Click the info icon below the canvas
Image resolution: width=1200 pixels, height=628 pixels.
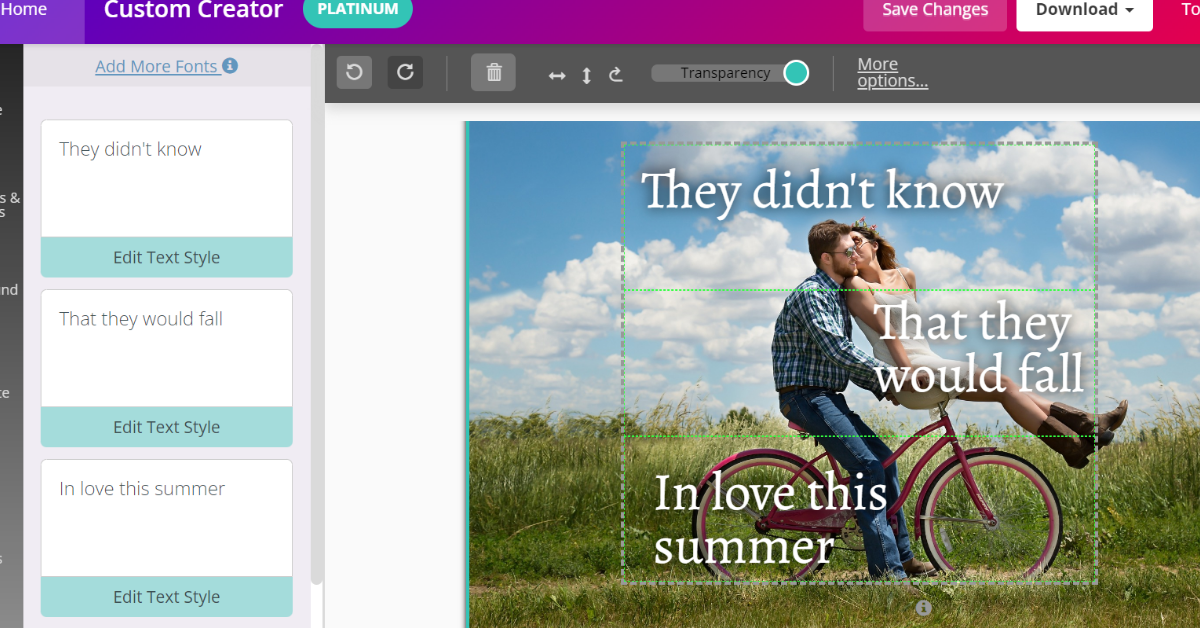click(x=923, y=608)
